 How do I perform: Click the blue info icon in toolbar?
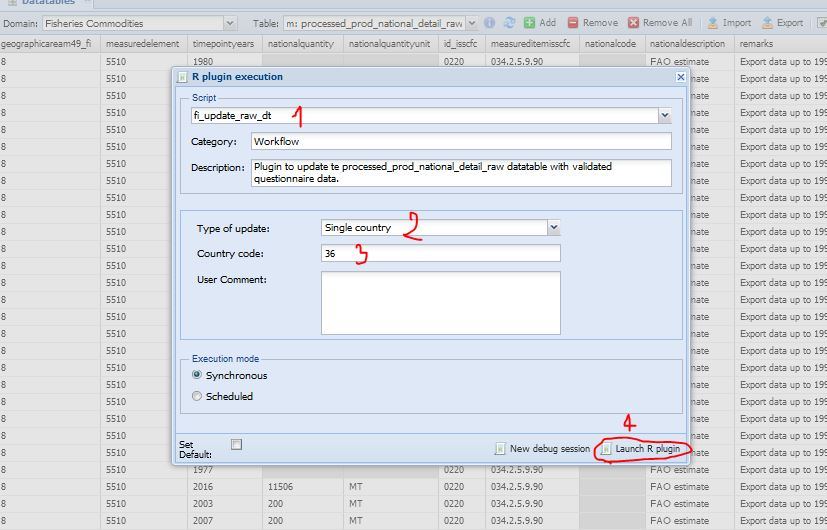(489, 22)
